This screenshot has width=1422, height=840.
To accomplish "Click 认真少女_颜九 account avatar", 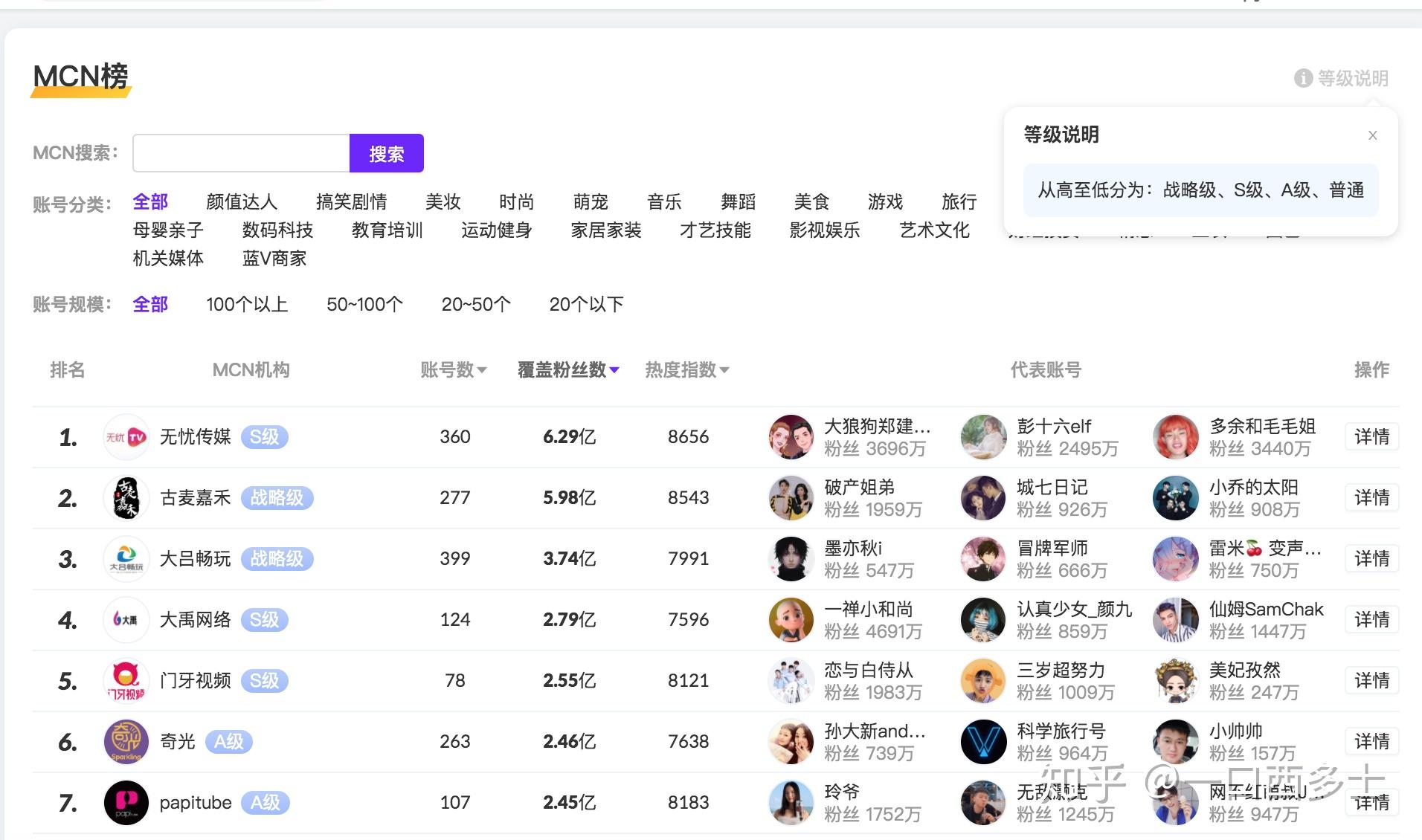I will coord(983,620).
